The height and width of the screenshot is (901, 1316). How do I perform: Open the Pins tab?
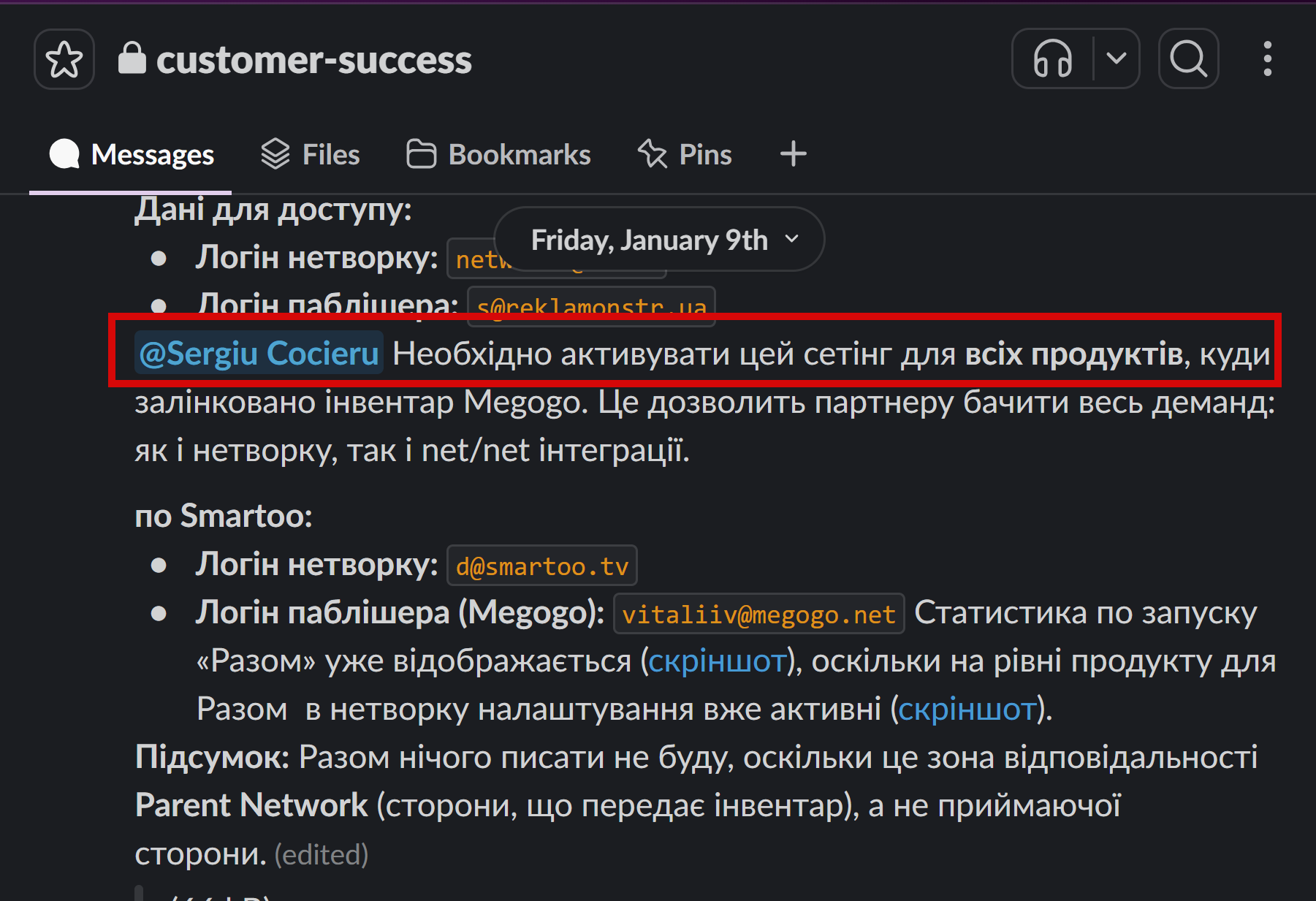(685, 155)
